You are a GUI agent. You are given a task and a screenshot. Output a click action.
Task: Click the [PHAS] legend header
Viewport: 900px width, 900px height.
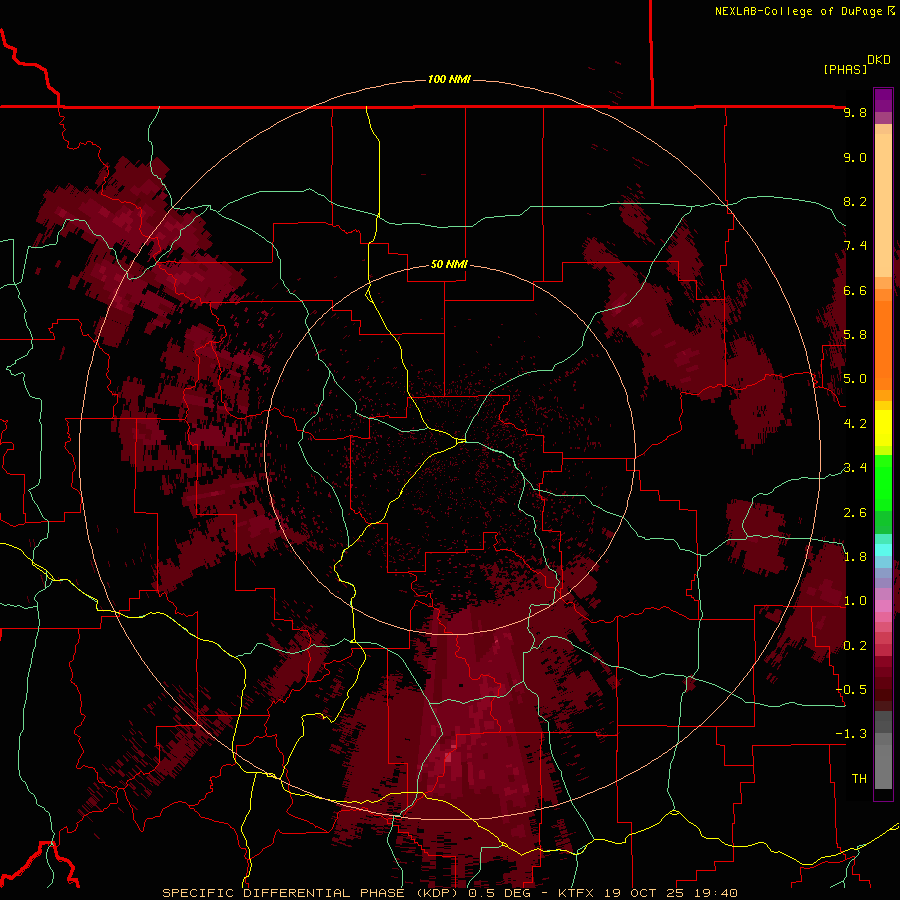[845, 69]
